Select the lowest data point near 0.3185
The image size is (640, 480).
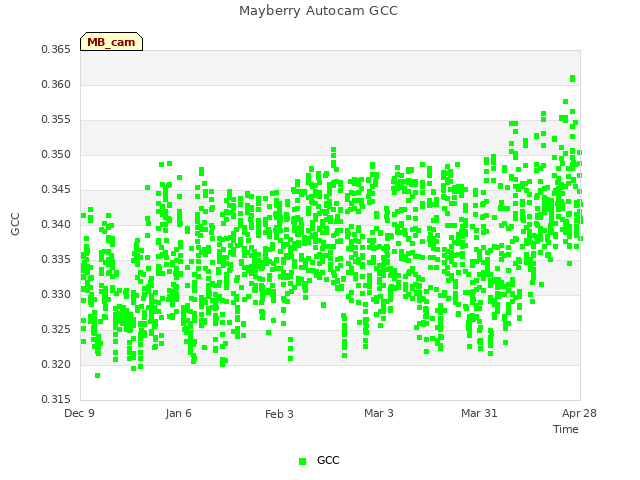(x=98, y=376)
